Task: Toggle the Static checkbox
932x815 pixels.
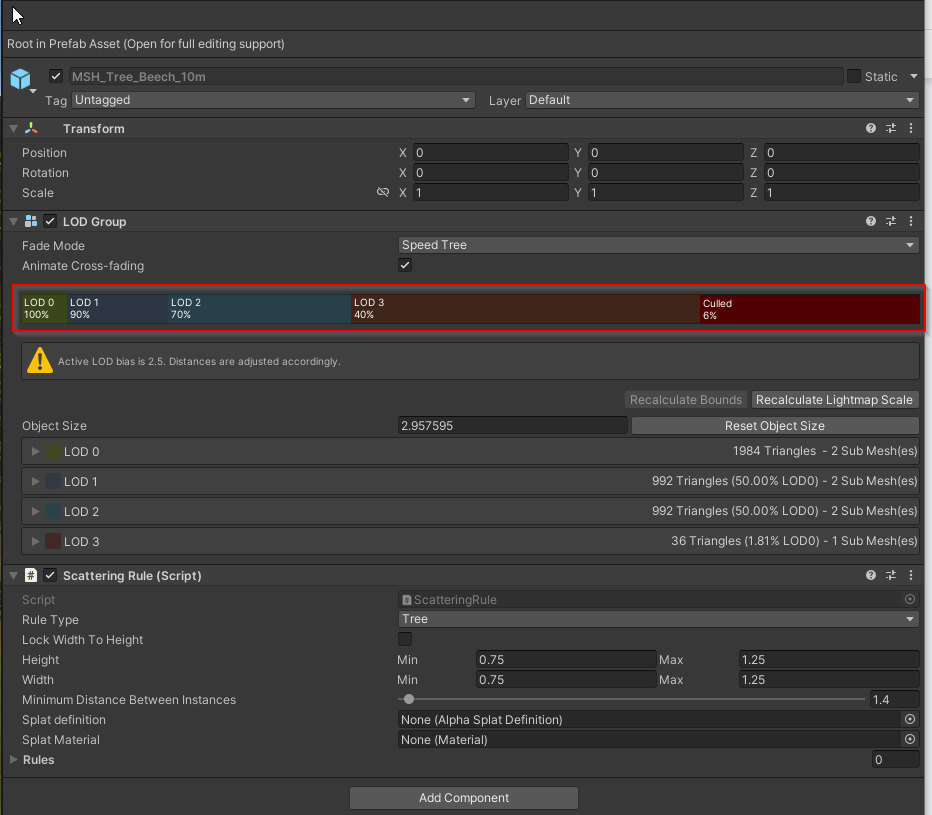Action: click(x=854, y=77)
